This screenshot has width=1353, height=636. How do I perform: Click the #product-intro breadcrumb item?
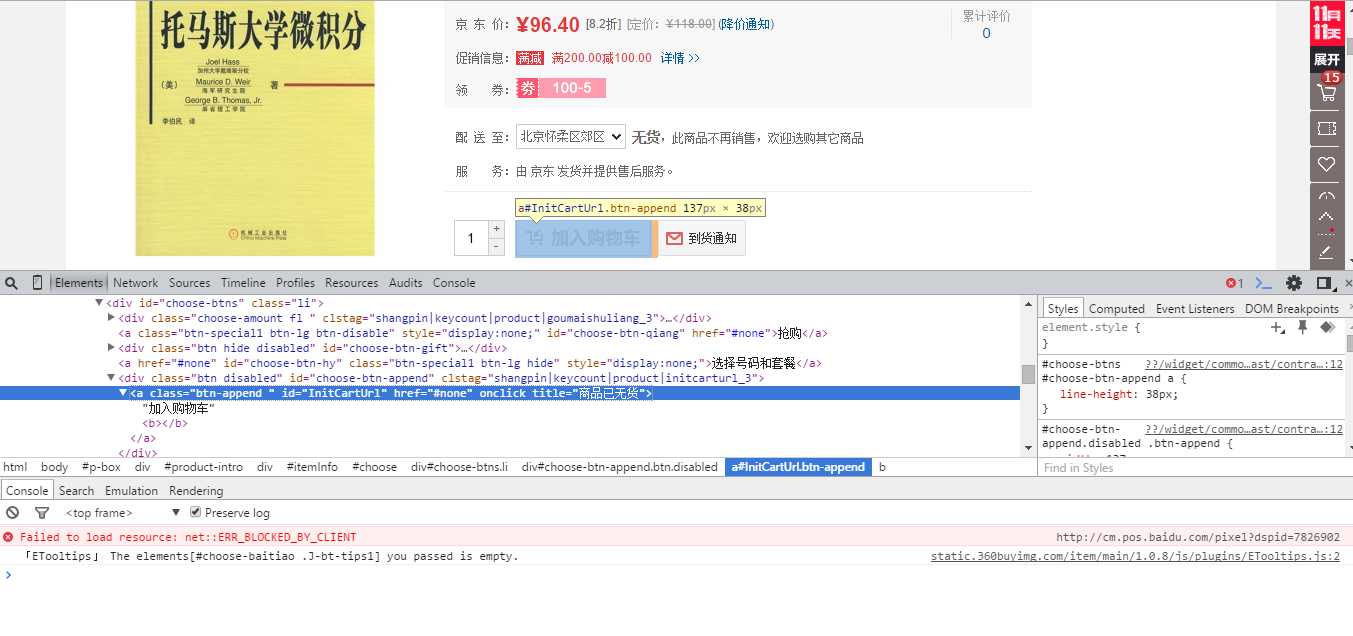pyautogui.click(x=204, y=467)
